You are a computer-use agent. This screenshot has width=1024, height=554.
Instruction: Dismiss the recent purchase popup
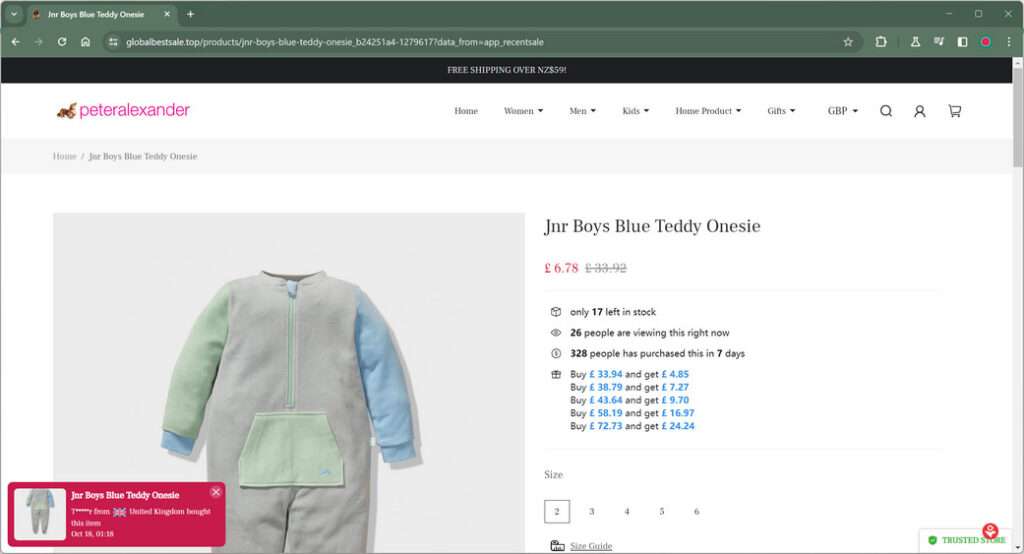pos(216,492)
